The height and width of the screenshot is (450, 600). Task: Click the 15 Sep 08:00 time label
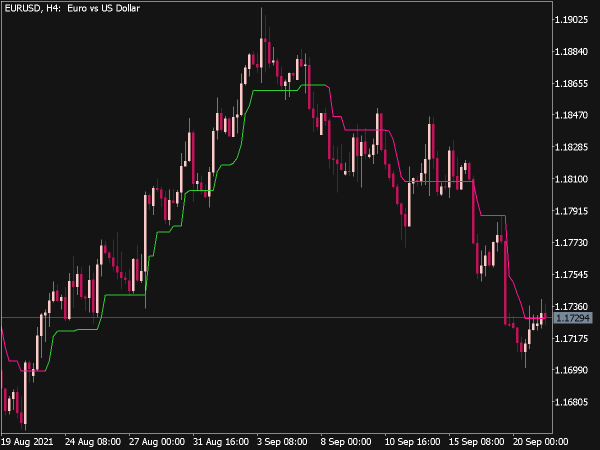pos(476,442)
